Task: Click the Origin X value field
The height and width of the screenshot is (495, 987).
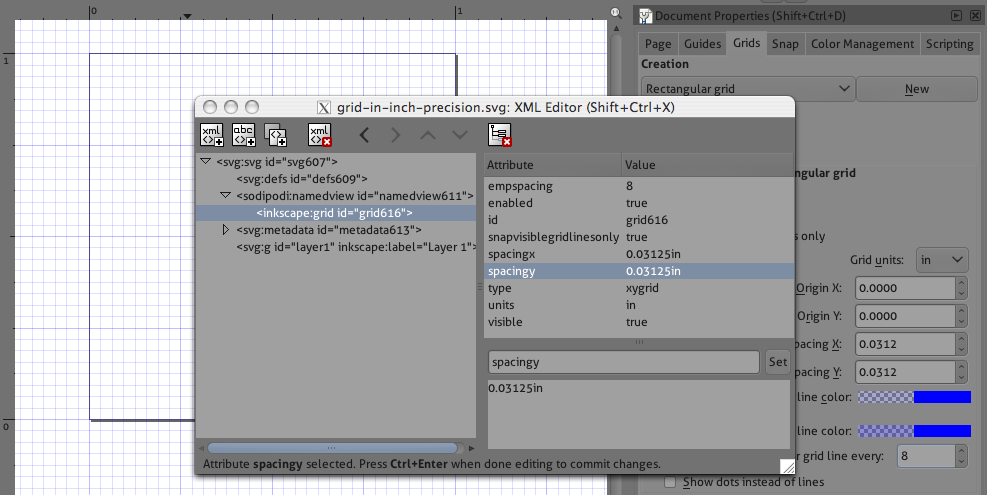Action: (905, 288)
